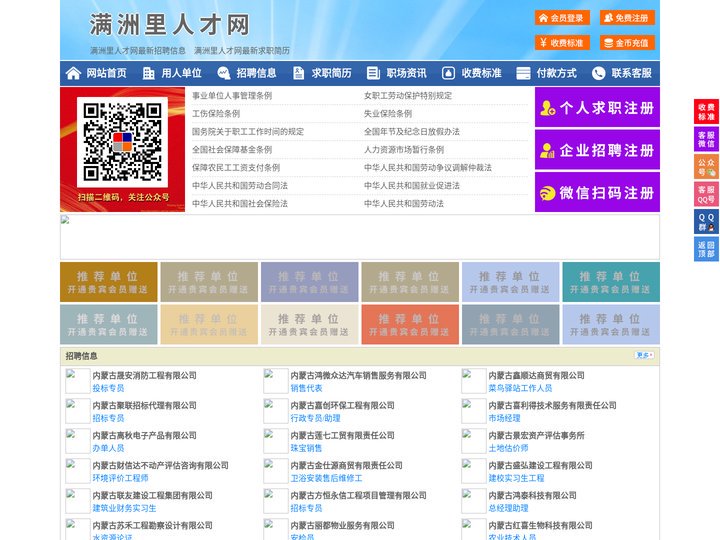Image resolution: width=720 pixels, height=540 pixels.
Task: Click the teal 推荐单位 banner tile
Action: pos(611,282)
